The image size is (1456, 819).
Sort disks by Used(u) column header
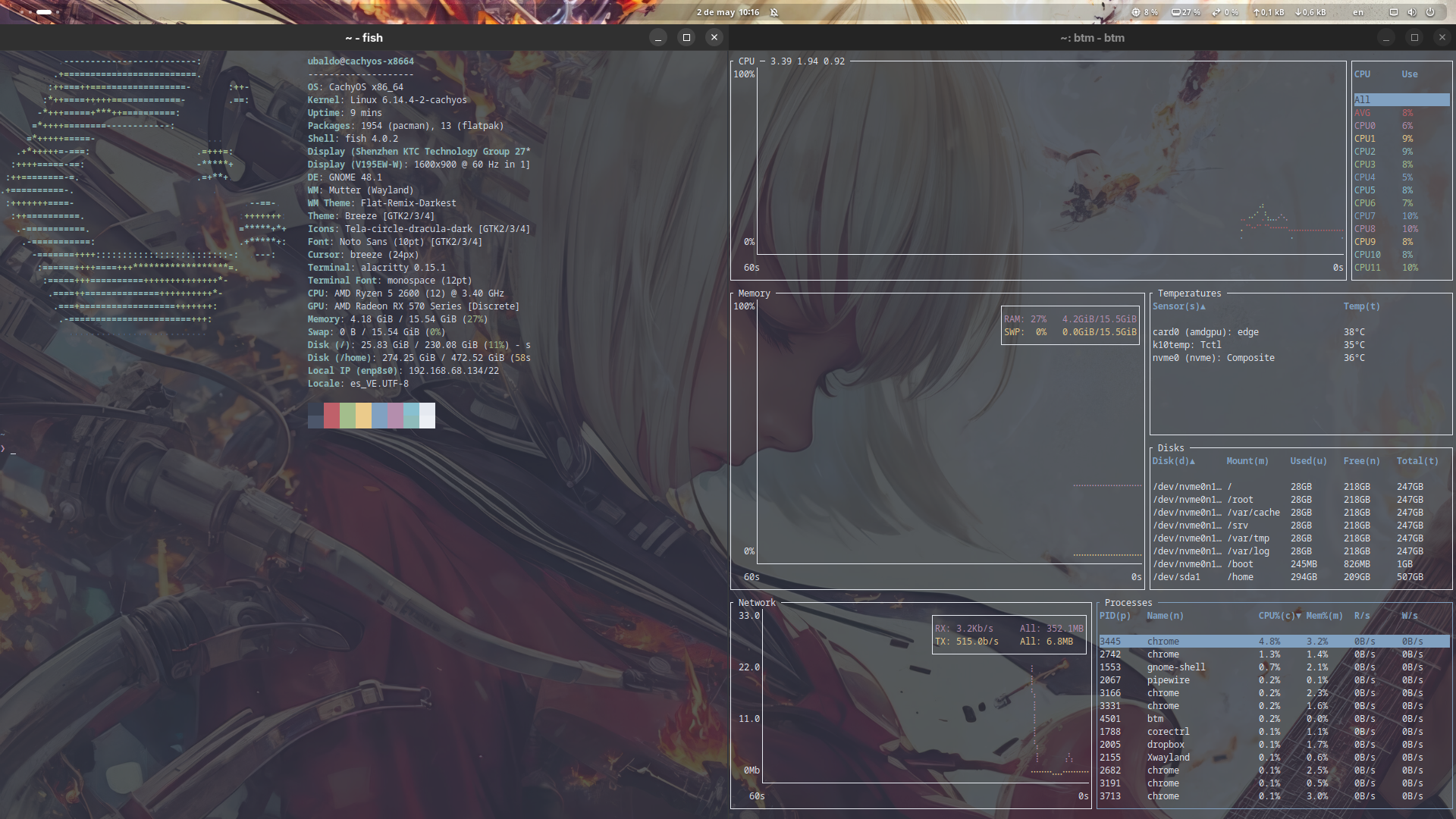pos(1308,461)
